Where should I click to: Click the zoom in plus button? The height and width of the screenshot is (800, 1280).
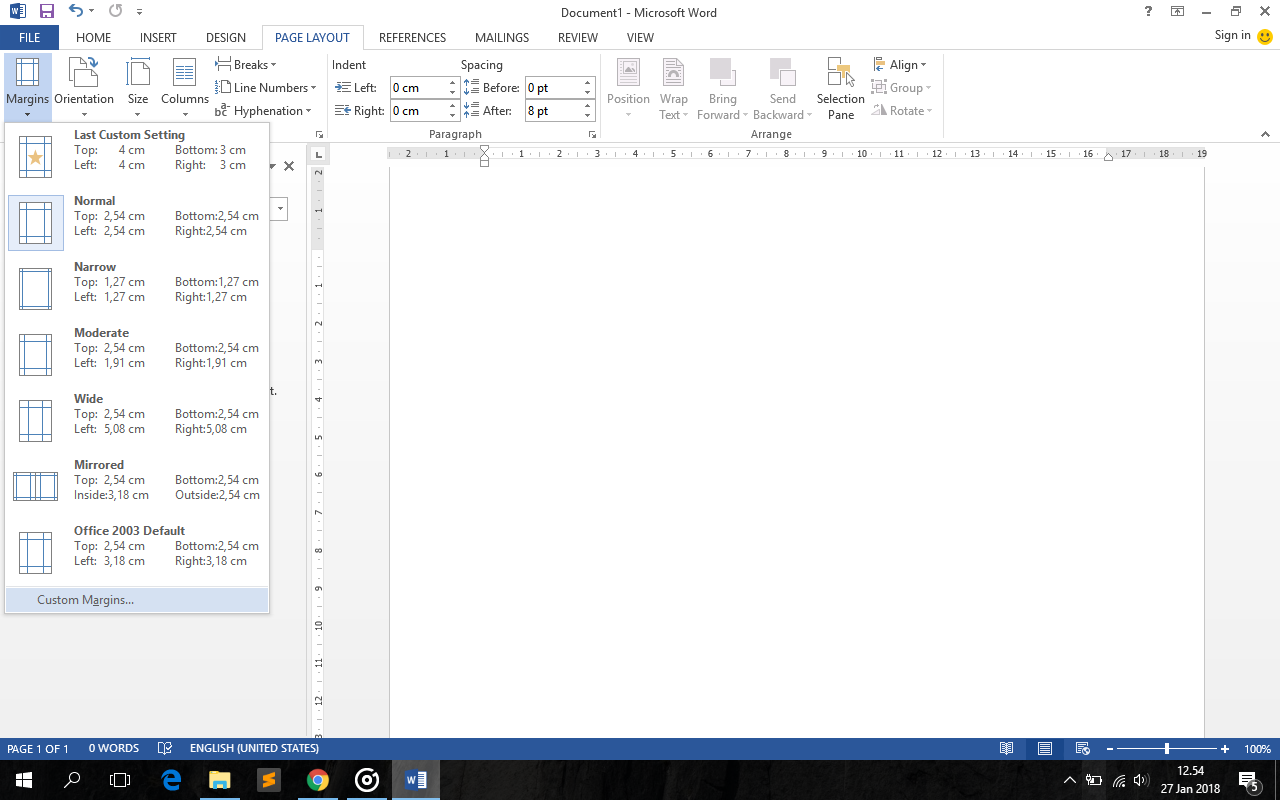[x=1225, y=749]
